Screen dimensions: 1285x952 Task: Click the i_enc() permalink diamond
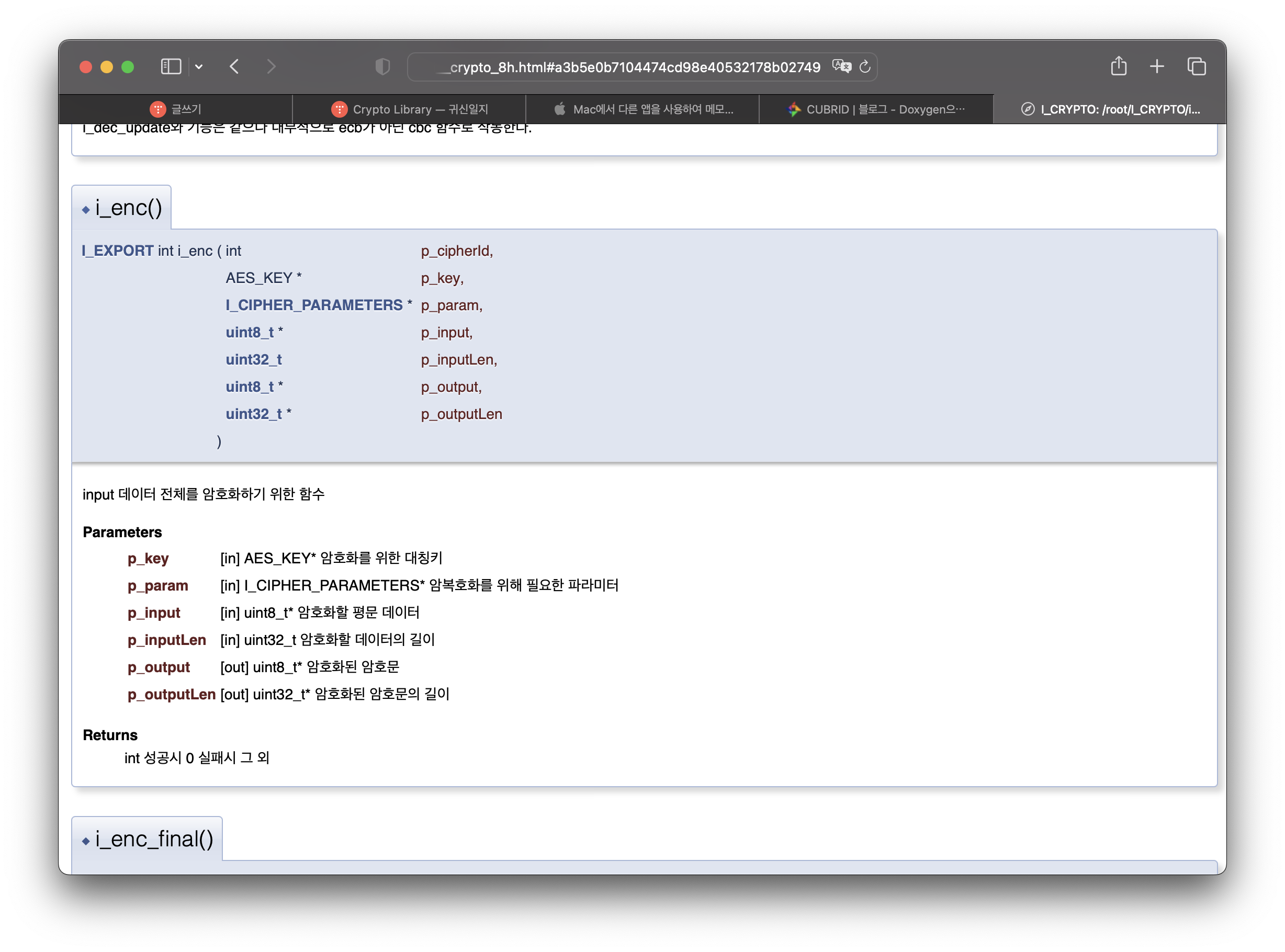click(x=86, y=210)
